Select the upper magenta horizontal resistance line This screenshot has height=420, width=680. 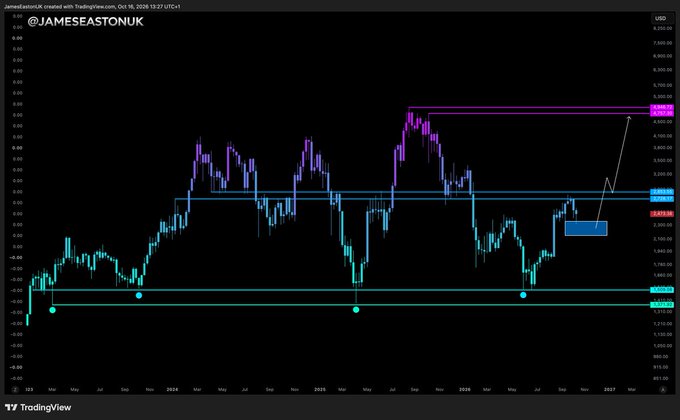529,107
